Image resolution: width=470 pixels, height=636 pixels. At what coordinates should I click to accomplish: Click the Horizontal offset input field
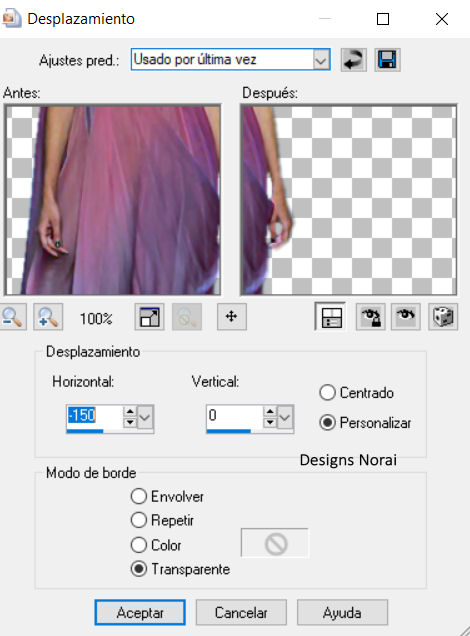point(94,416)
